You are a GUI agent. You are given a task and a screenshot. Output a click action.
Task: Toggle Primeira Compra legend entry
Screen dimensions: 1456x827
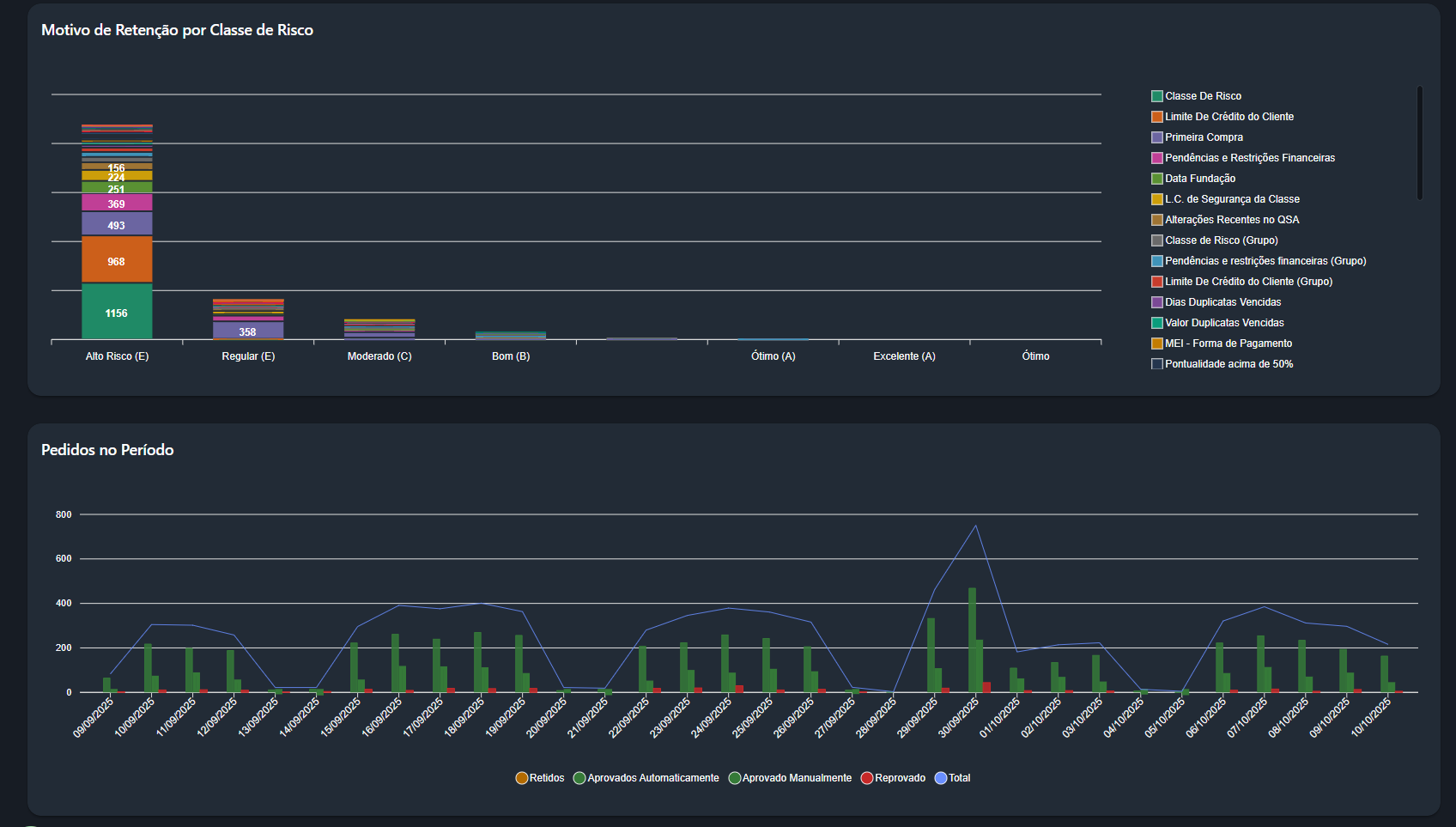coord(1156,137)
